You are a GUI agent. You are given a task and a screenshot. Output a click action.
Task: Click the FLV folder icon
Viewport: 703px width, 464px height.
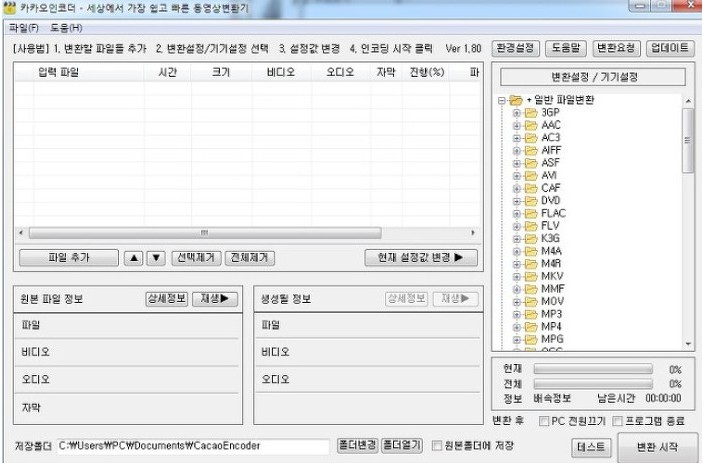[x=531, y=225]
